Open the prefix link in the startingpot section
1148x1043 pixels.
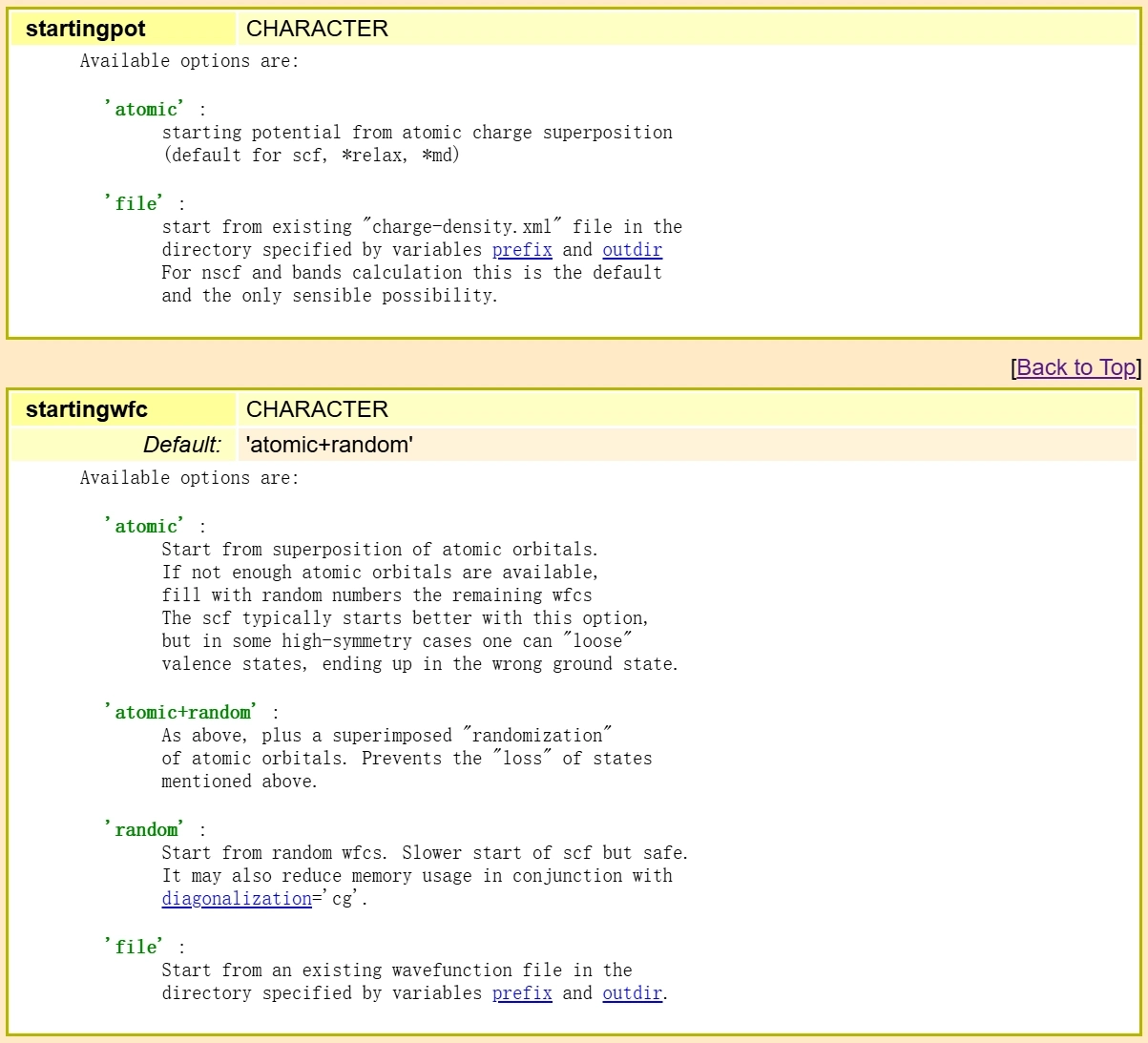(522, 250)
